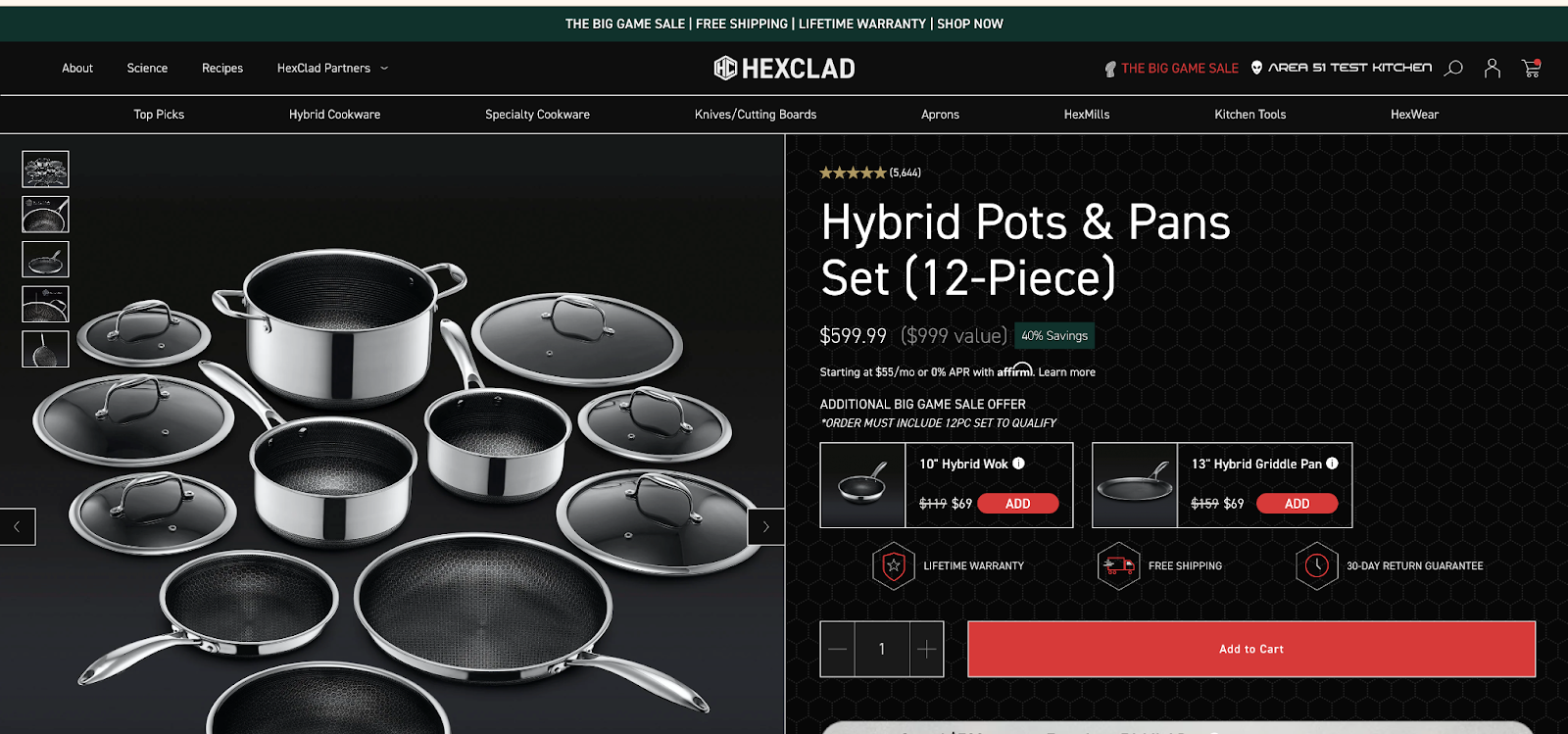Click the Free Shipping truck icon
1568x734 pixels.
click(x=1118, y=565)
